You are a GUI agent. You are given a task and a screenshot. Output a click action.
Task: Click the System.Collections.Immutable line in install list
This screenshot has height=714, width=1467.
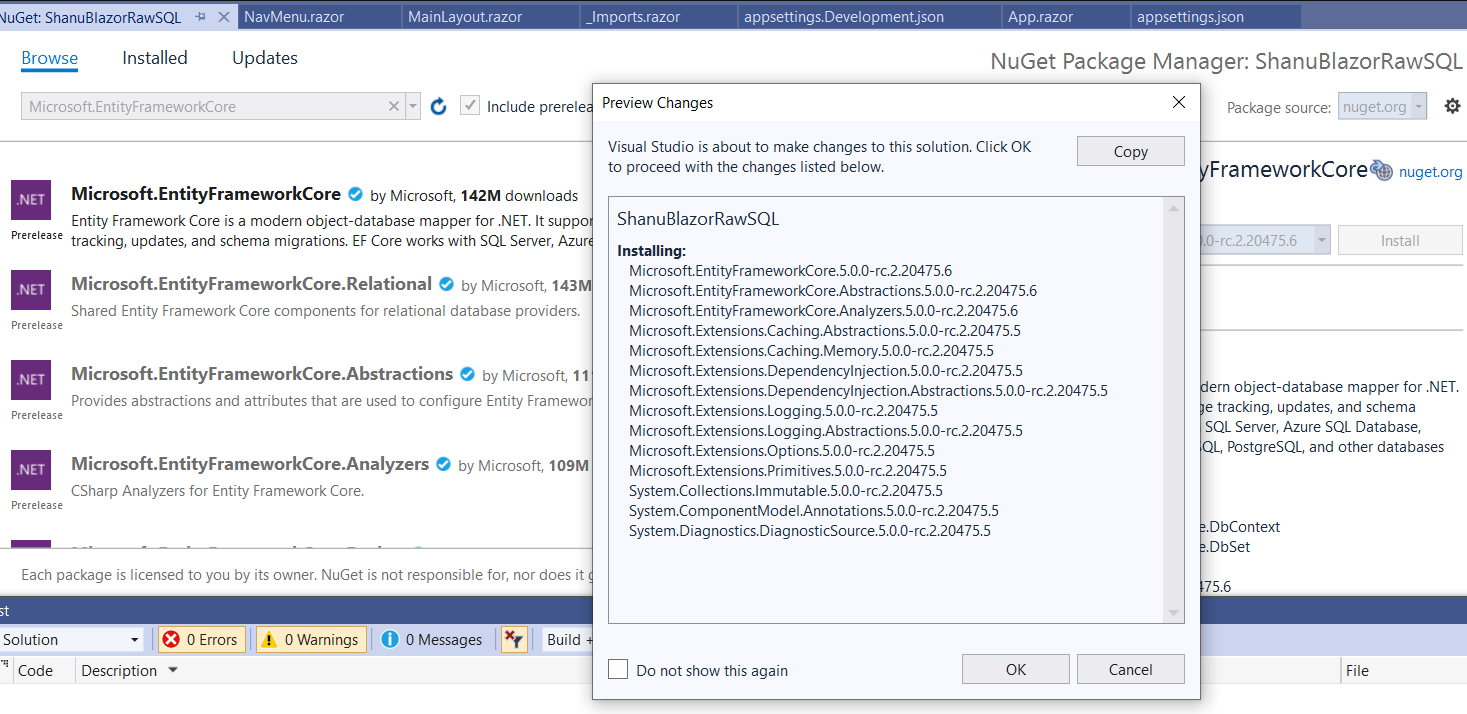pyautogui.click(x=786, y=491)
